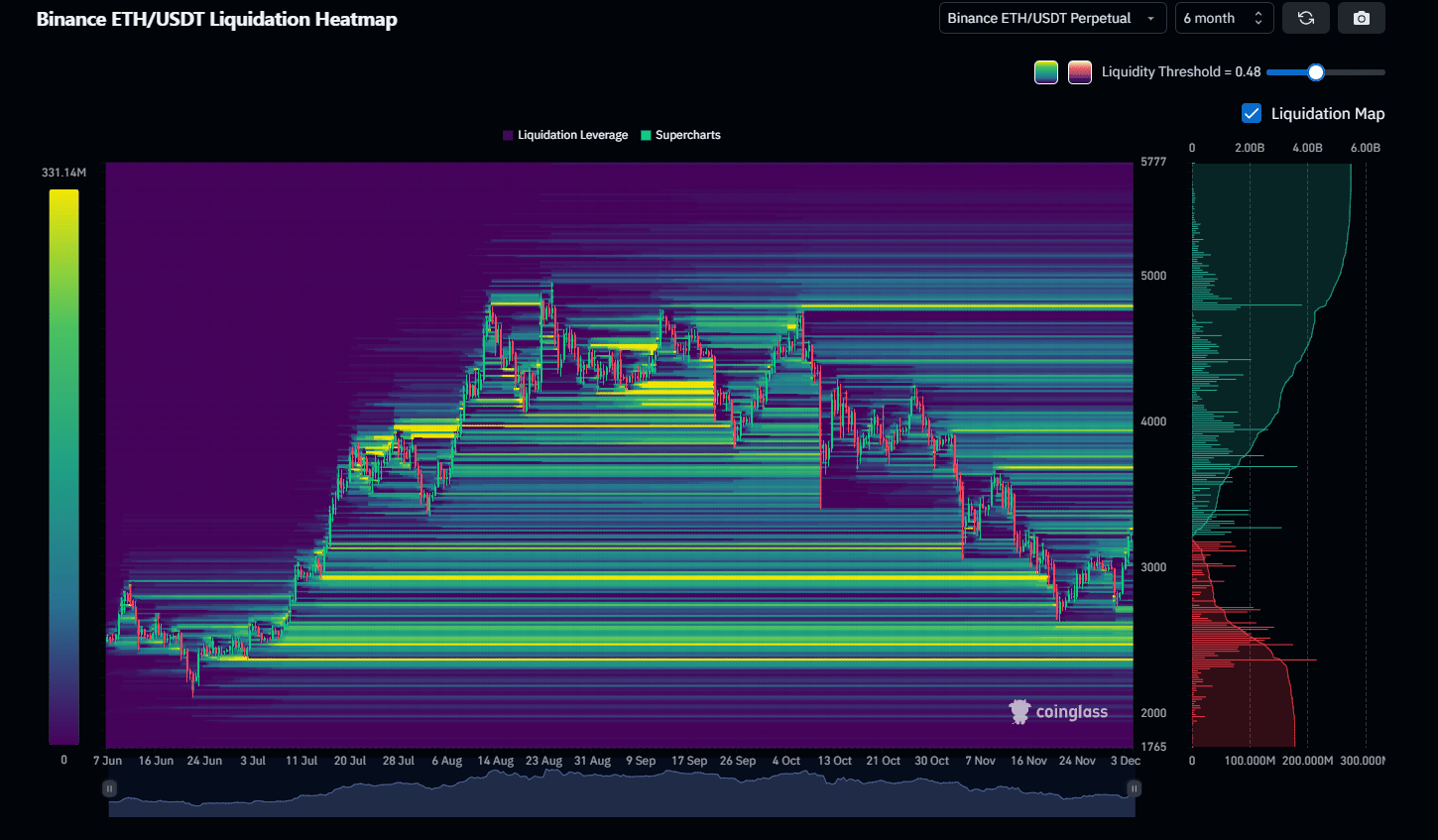Screen dimensions: 1438x840
Task: Click the left handle of the timeline scrubber
Action: click(109, 787)
